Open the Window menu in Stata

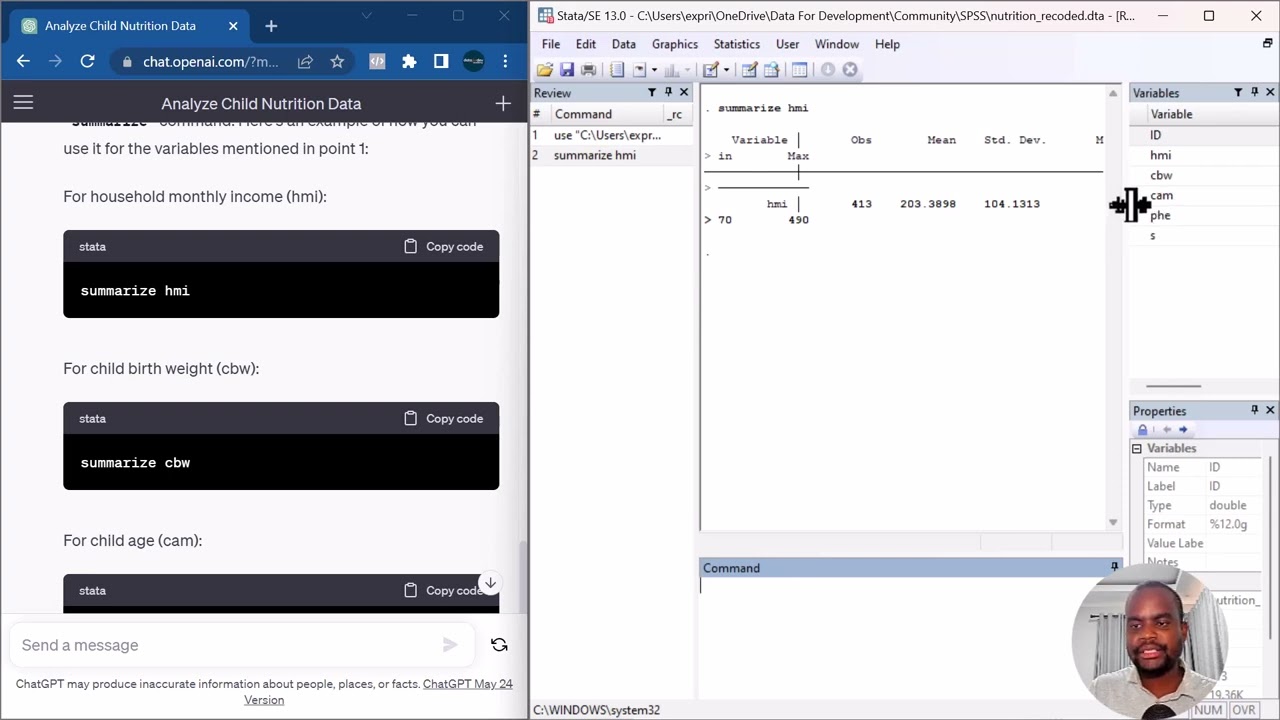(837, 44)
